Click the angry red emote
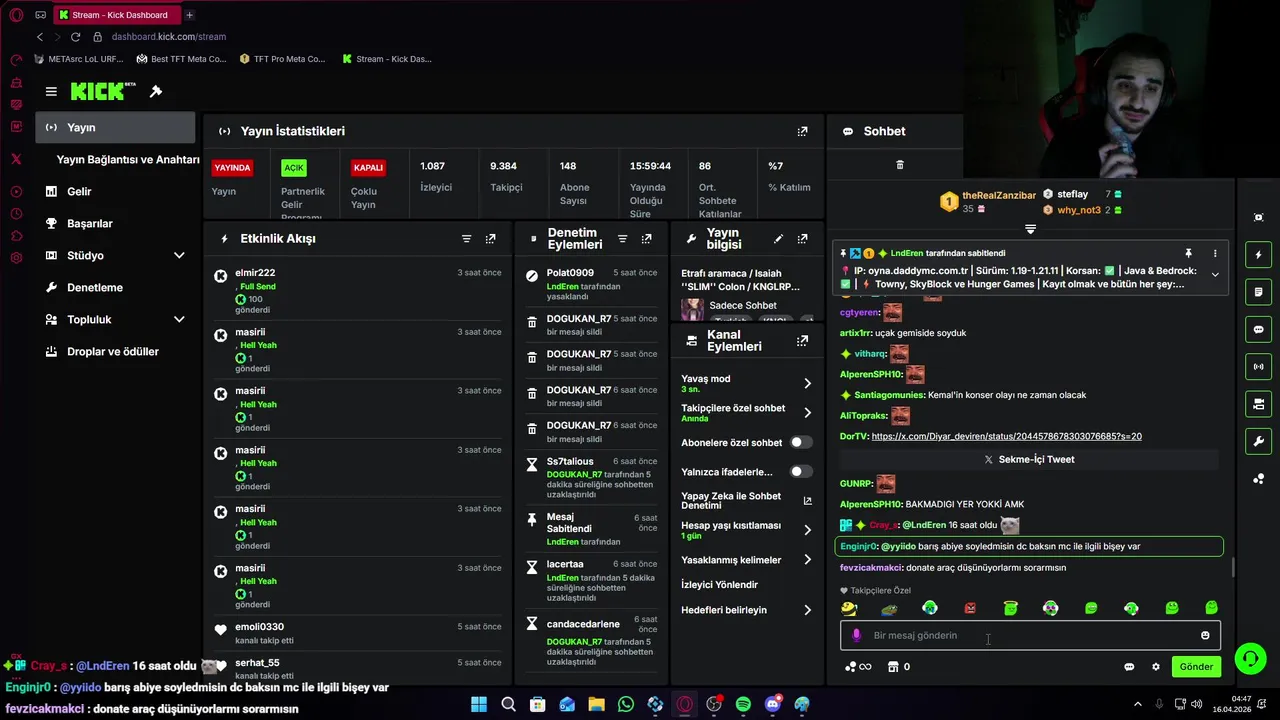 tap(969, 608)
